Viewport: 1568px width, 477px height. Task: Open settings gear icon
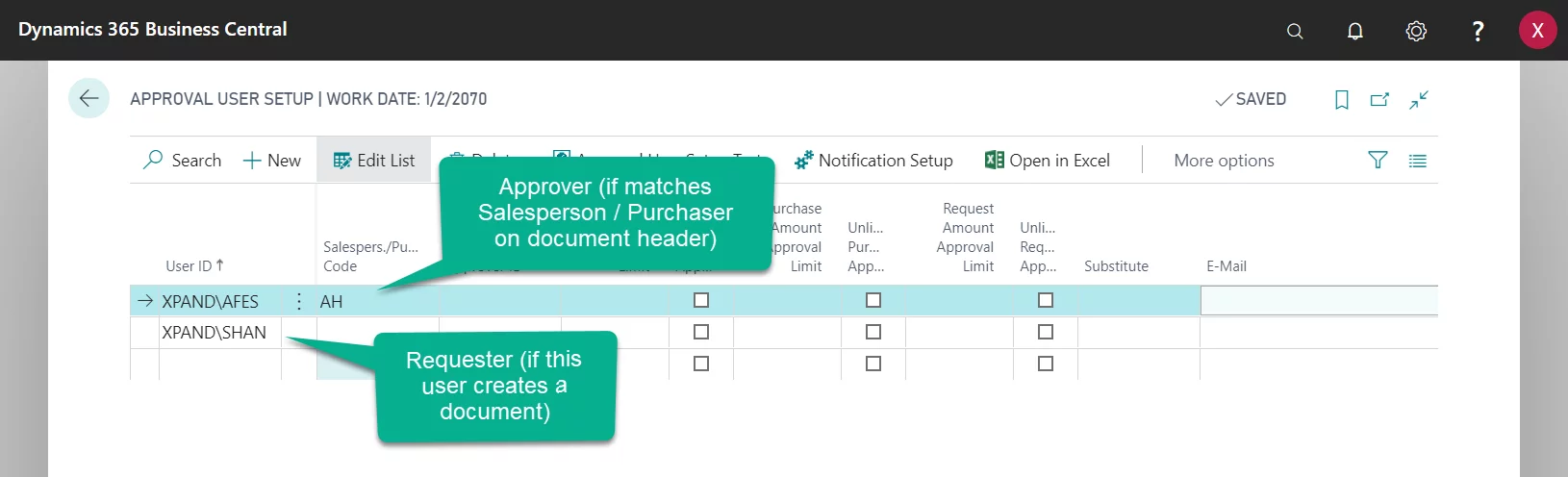[x=1416, y=31]
